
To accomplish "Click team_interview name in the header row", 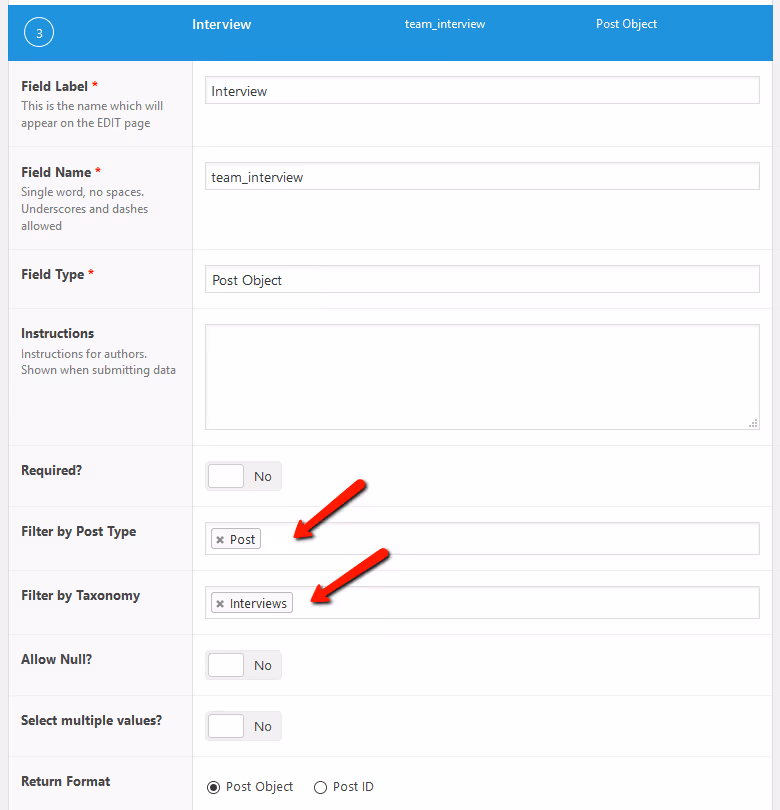I will coord(445,24).
